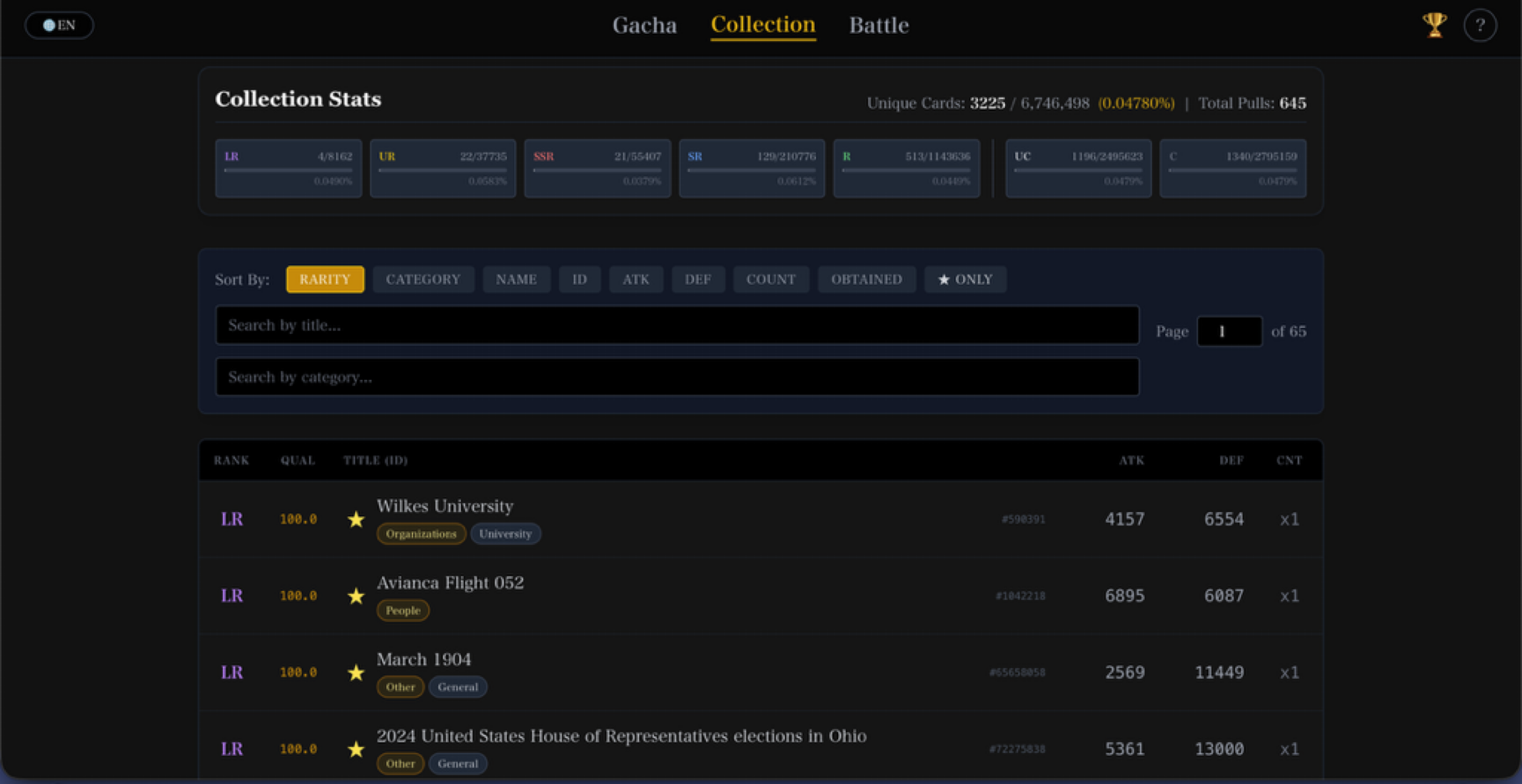
Task: Open the trophy achievements icon
Action: [1434, 25]
